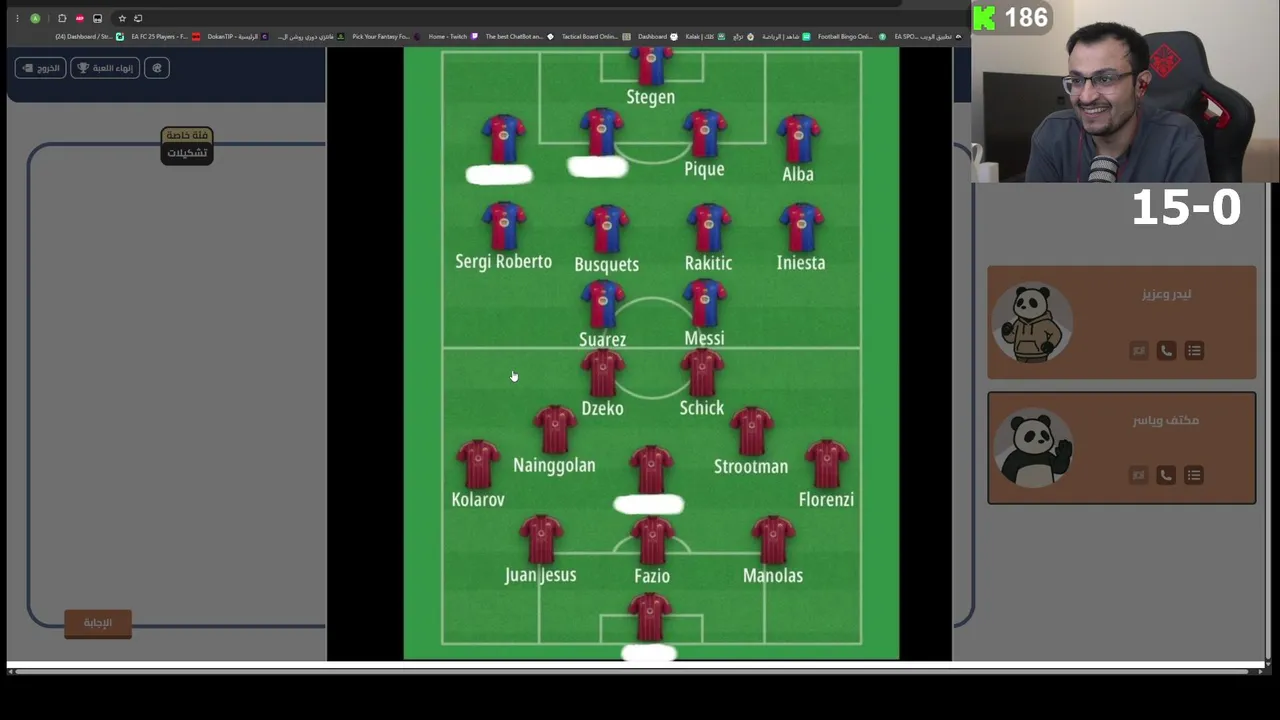The height and width of the screenshot is (720, 1280).
Task: Click the Manolas player jersey
Action: [773, 540]
